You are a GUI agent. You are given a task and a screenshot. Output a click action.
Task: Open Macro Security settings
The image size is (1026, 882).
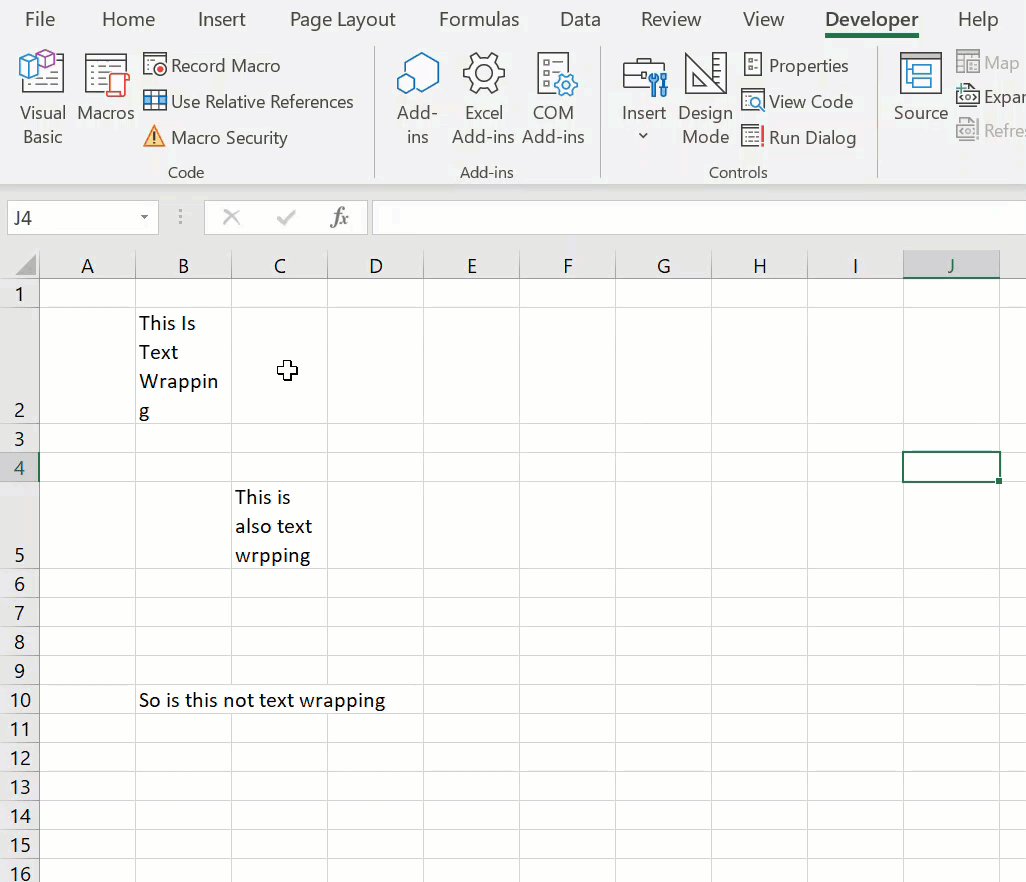click(215, 137)
